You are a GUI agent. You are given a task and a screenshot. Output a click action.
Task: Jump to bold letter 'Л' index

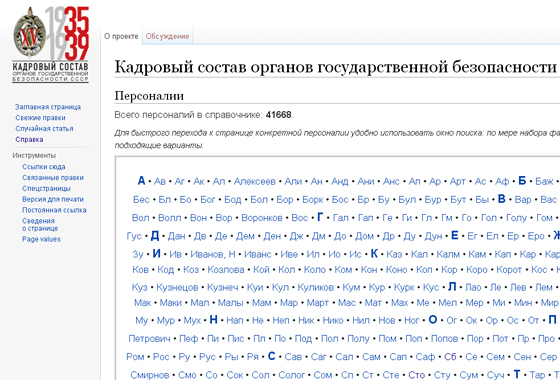(x=452, y=287)
